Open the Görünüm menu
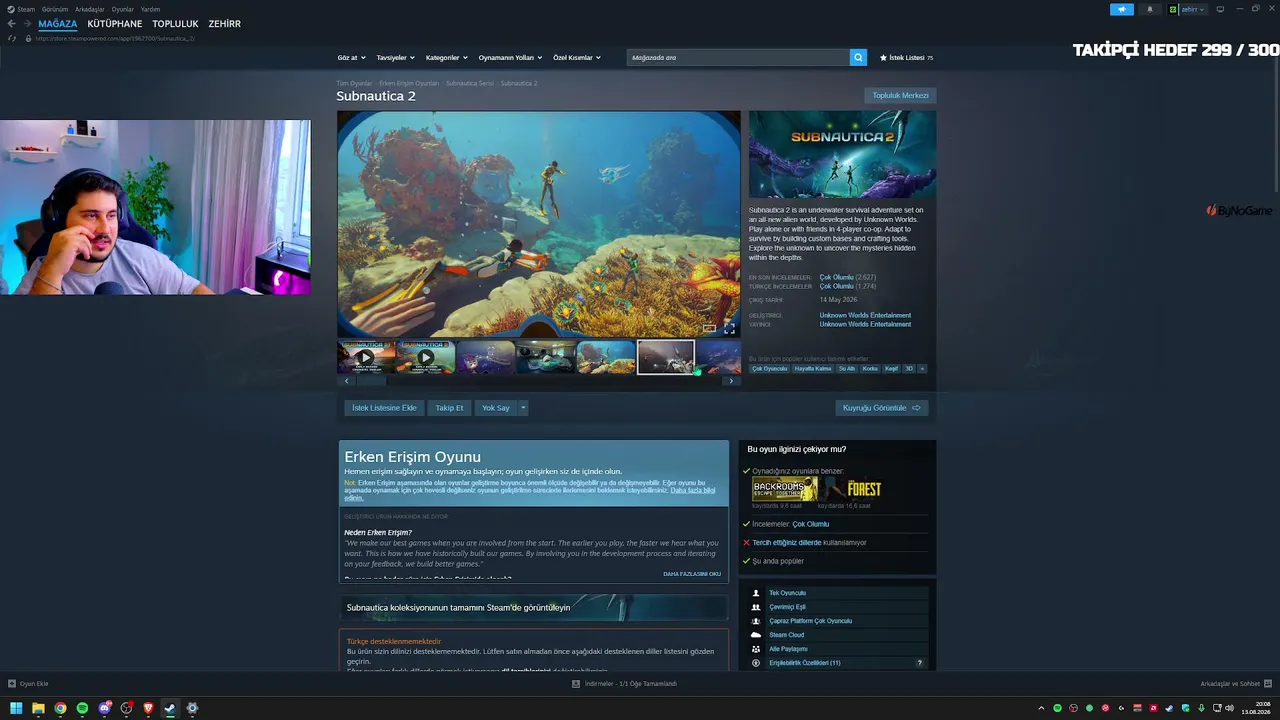1280x720 pixels. point(55,9)
